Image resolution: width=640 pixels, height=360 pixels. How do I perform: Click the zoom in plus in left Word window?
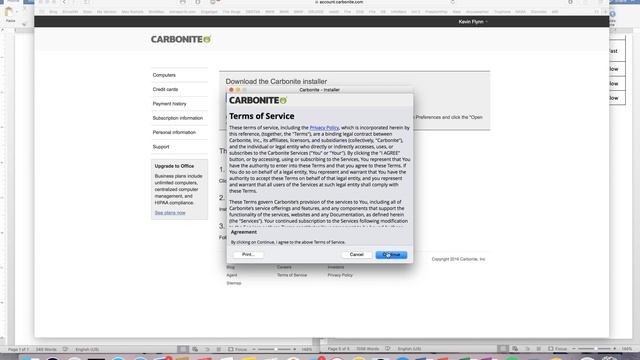click(x=295, y=349)
